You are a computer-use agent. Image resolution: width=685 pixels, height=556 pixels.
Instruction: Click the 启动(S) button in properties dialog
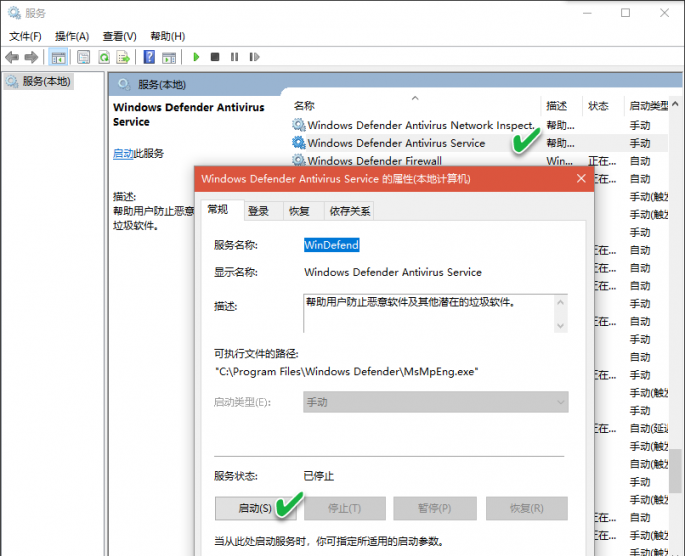point(255,508)
